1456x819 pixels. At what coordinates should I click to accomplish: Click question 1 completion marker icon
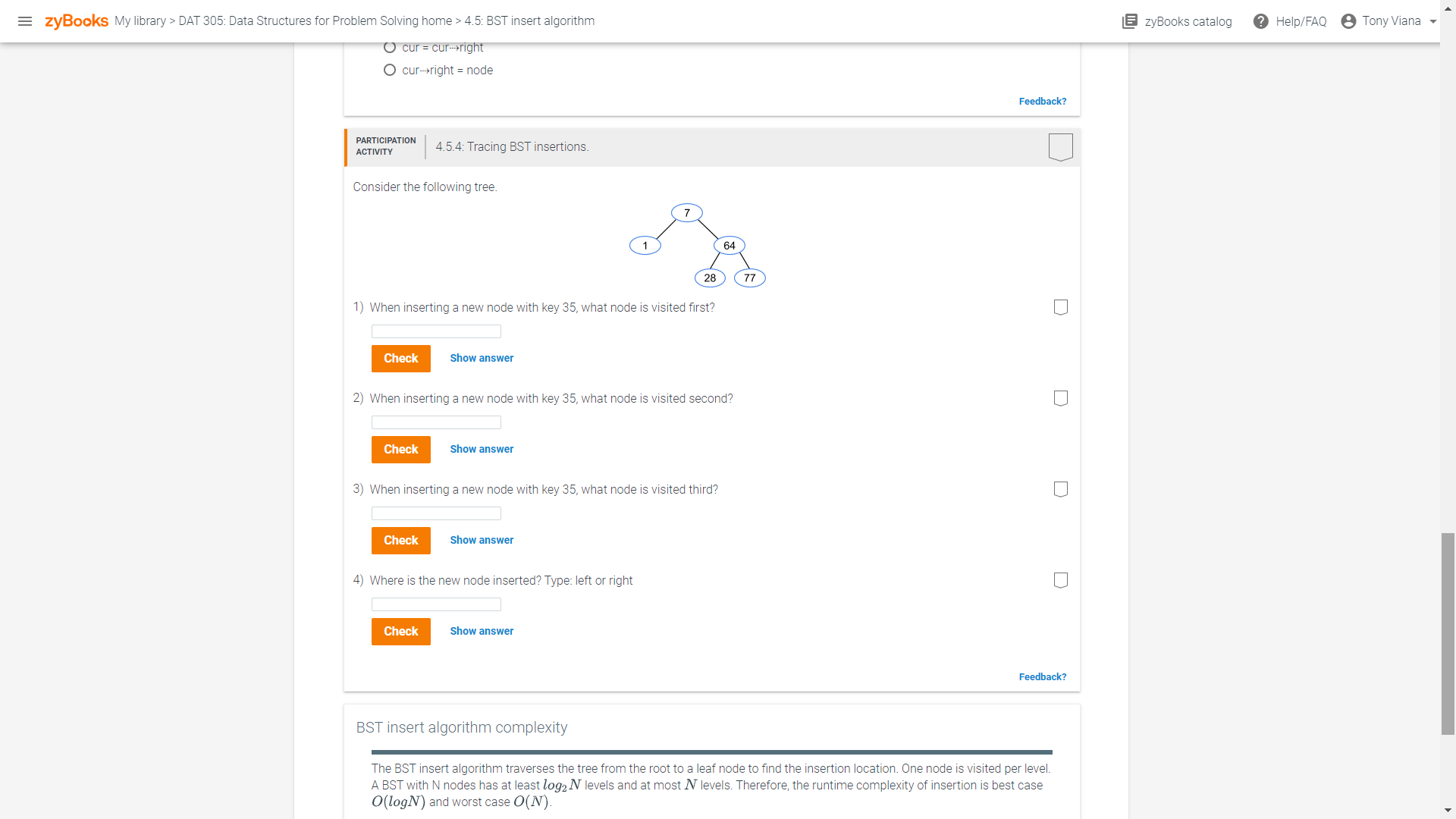tap(1061, 307)
